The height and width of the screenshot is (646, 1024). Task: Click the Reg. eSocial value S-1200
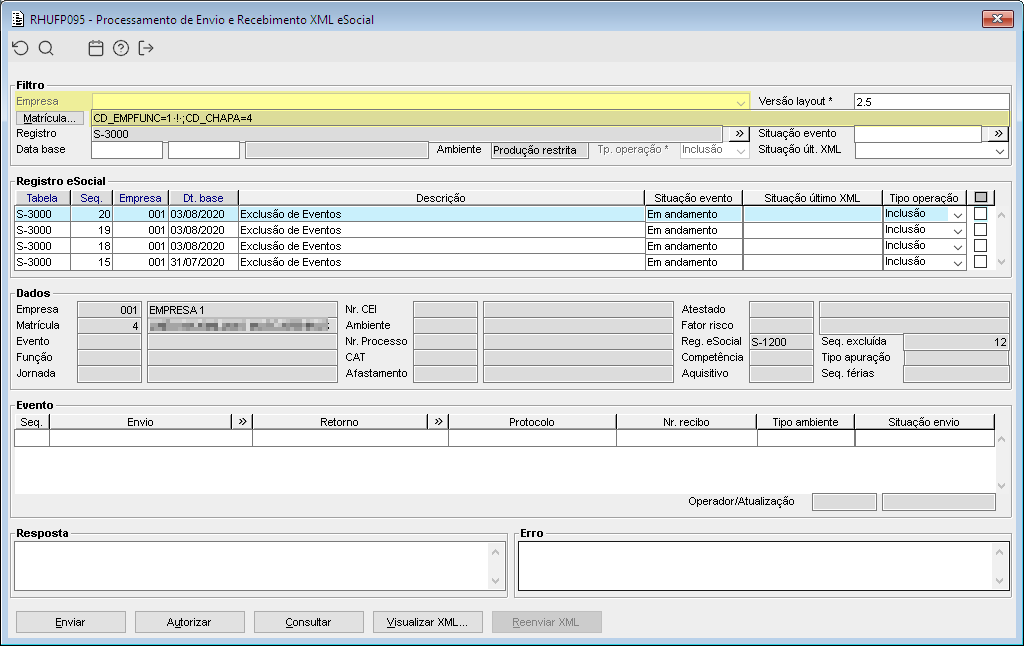[x=781, y=342]
